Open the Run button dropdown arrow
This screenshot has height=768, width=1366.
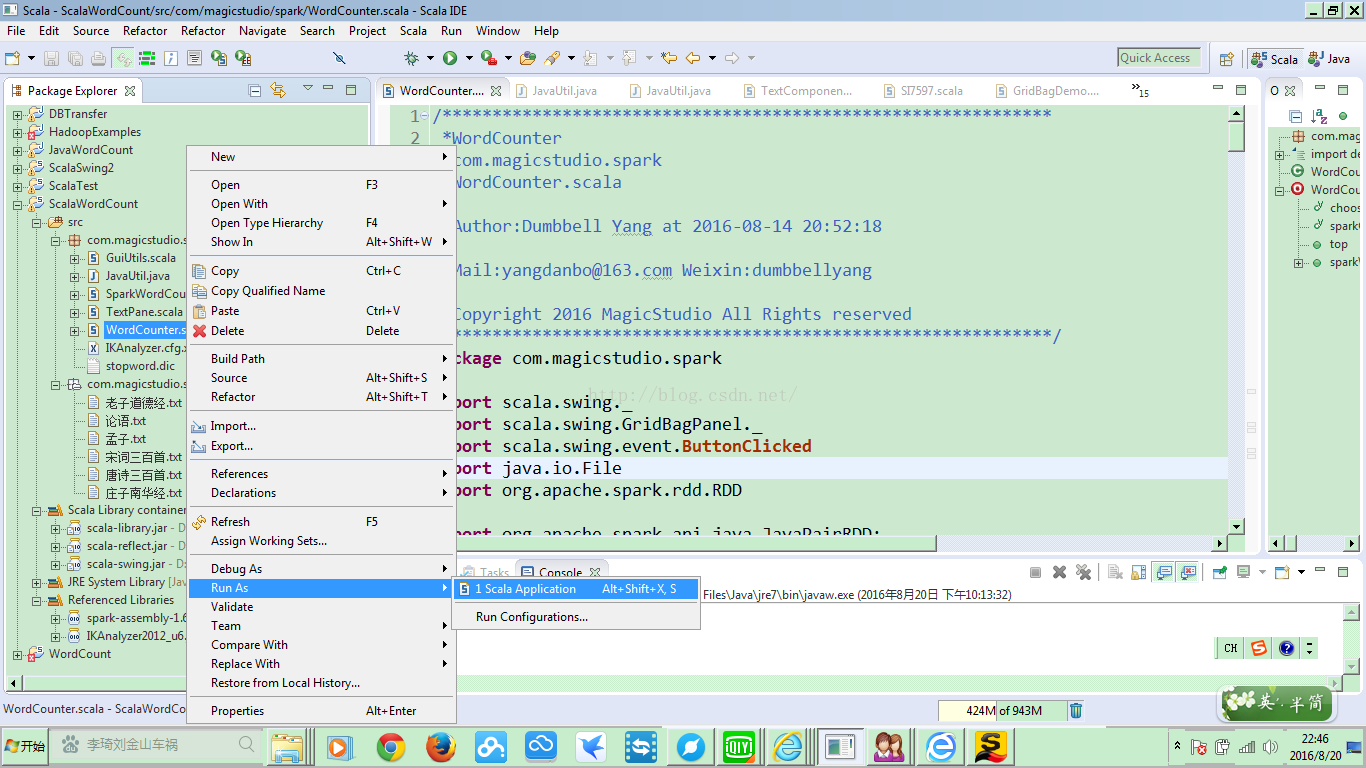(468, 59)
